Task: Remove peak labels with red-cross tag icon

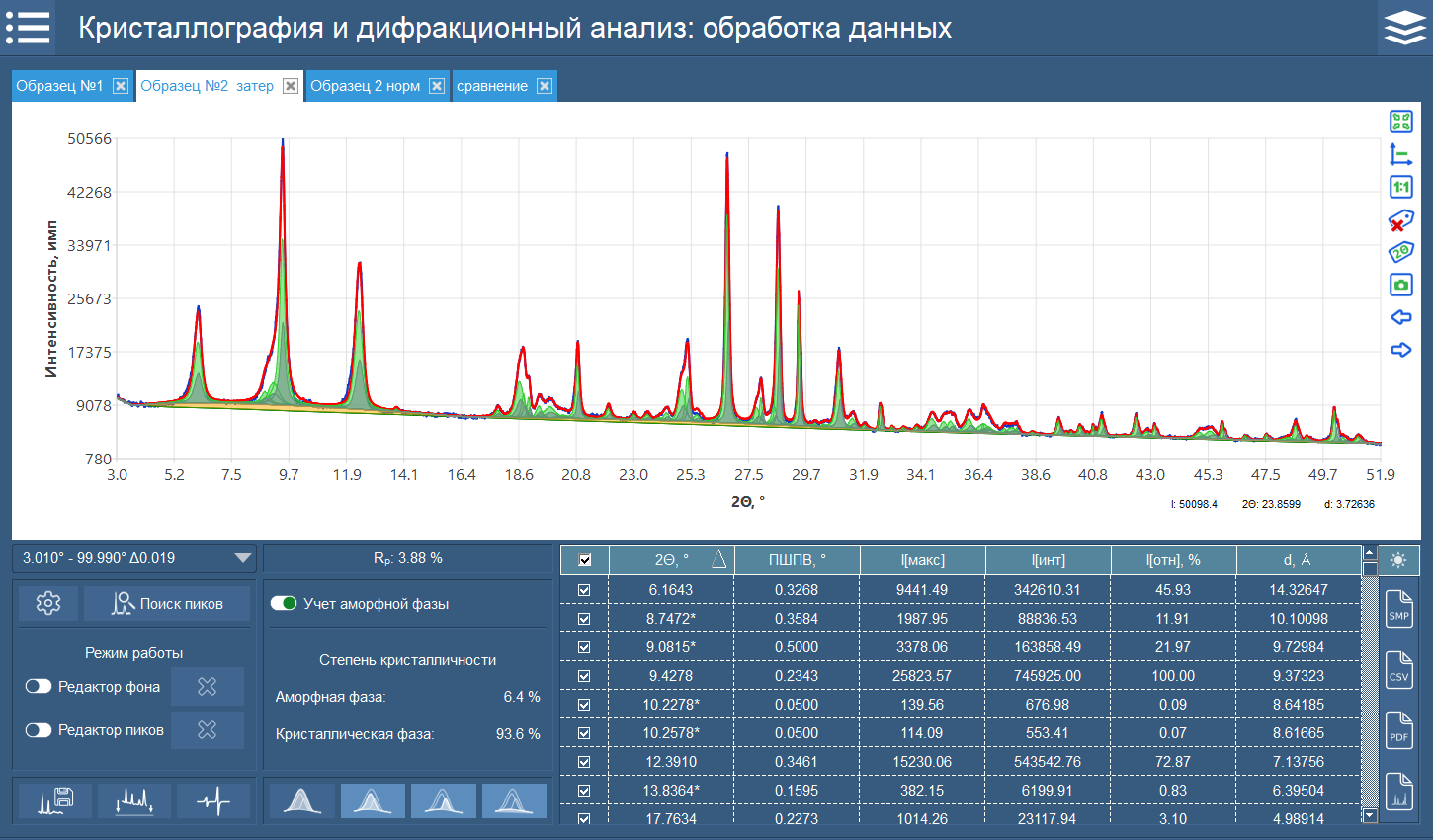Action: 1400,219
